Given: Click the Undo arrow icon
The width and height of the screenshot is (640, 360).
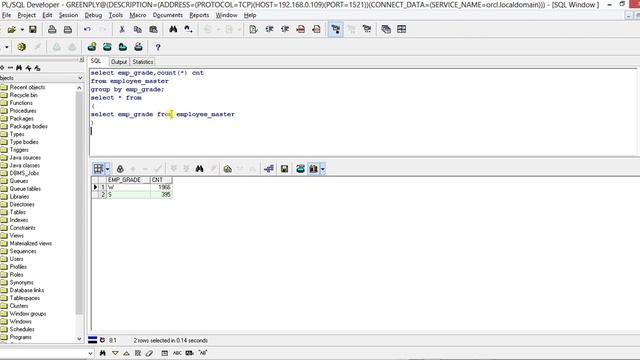Looking at the screenshot, I should coord(87,29).
